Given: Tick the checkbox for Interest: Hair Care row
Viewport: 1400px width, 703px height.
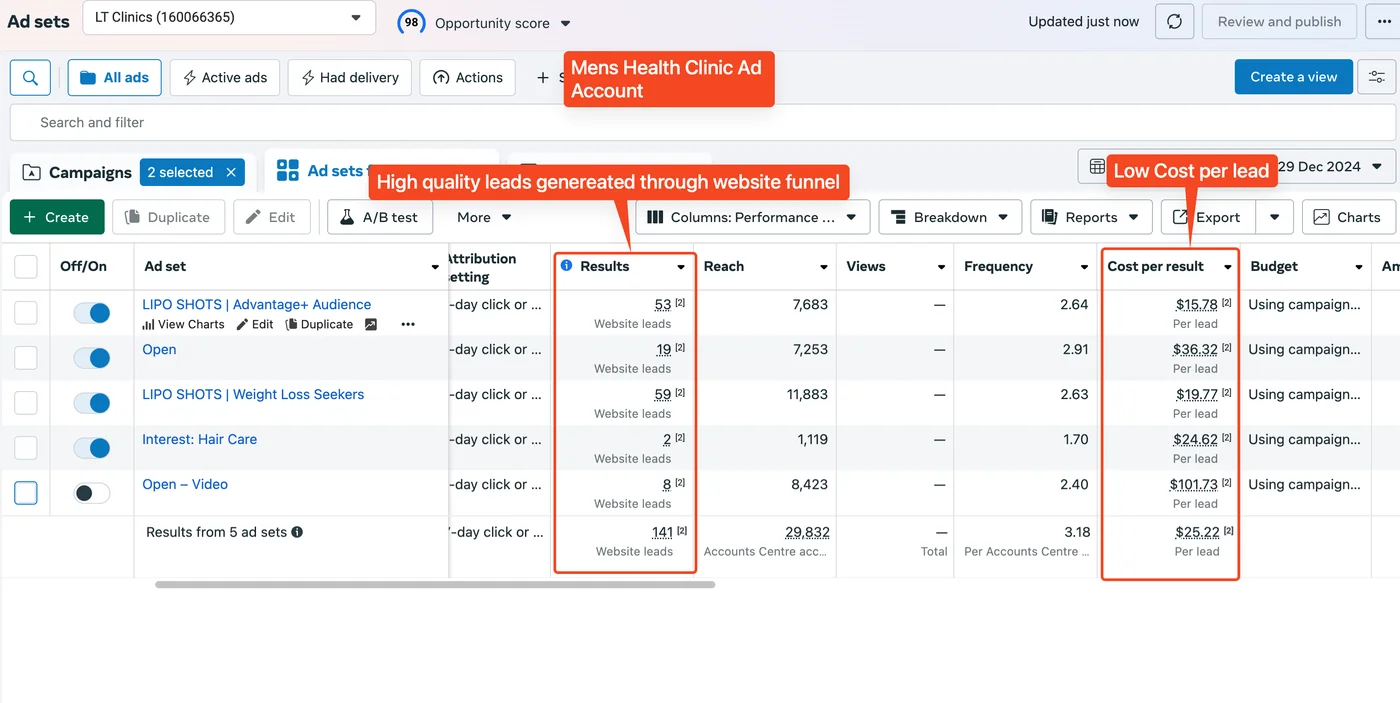Looking at the screenshot, I should (26, 447).
